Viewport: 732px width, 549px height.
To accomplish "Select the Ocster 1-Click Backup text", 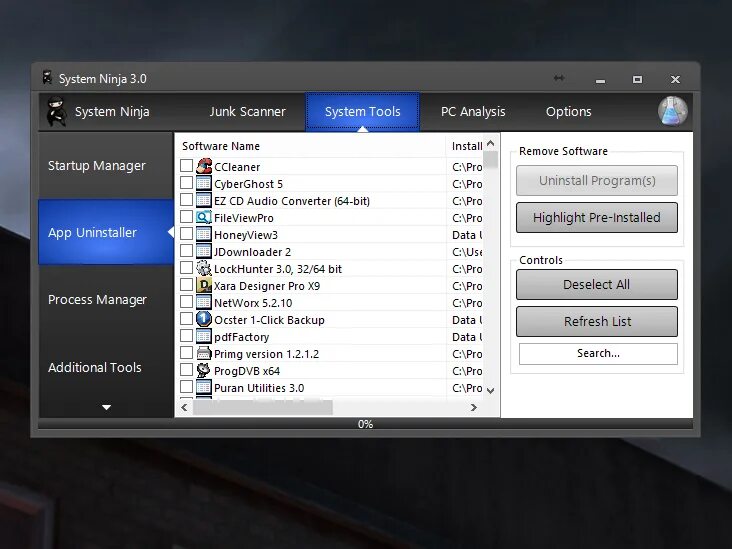I will [x=269, y=320].
